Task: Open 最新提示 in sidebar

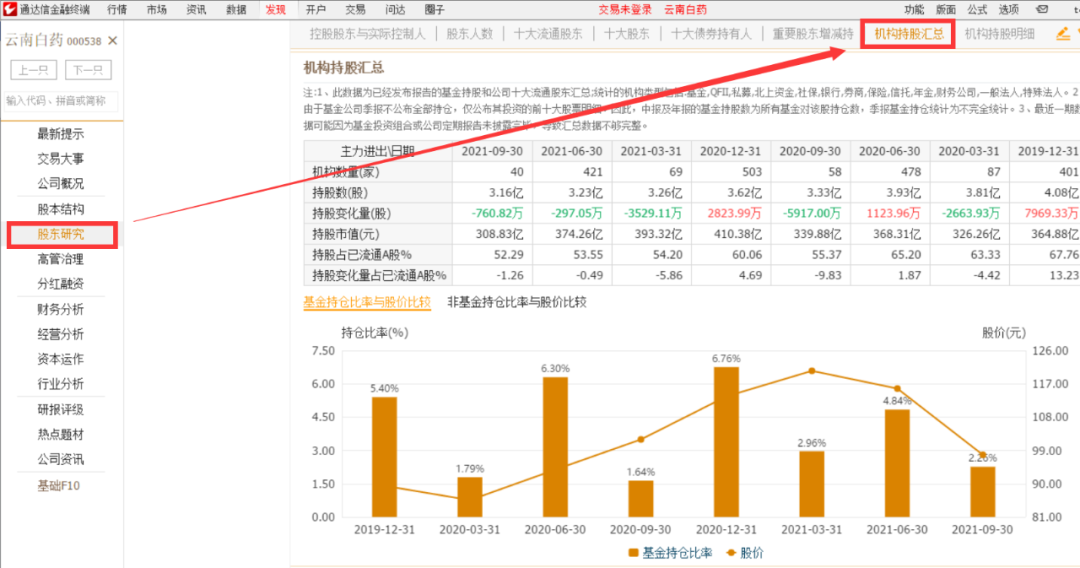Action: [x=61, y=134]
